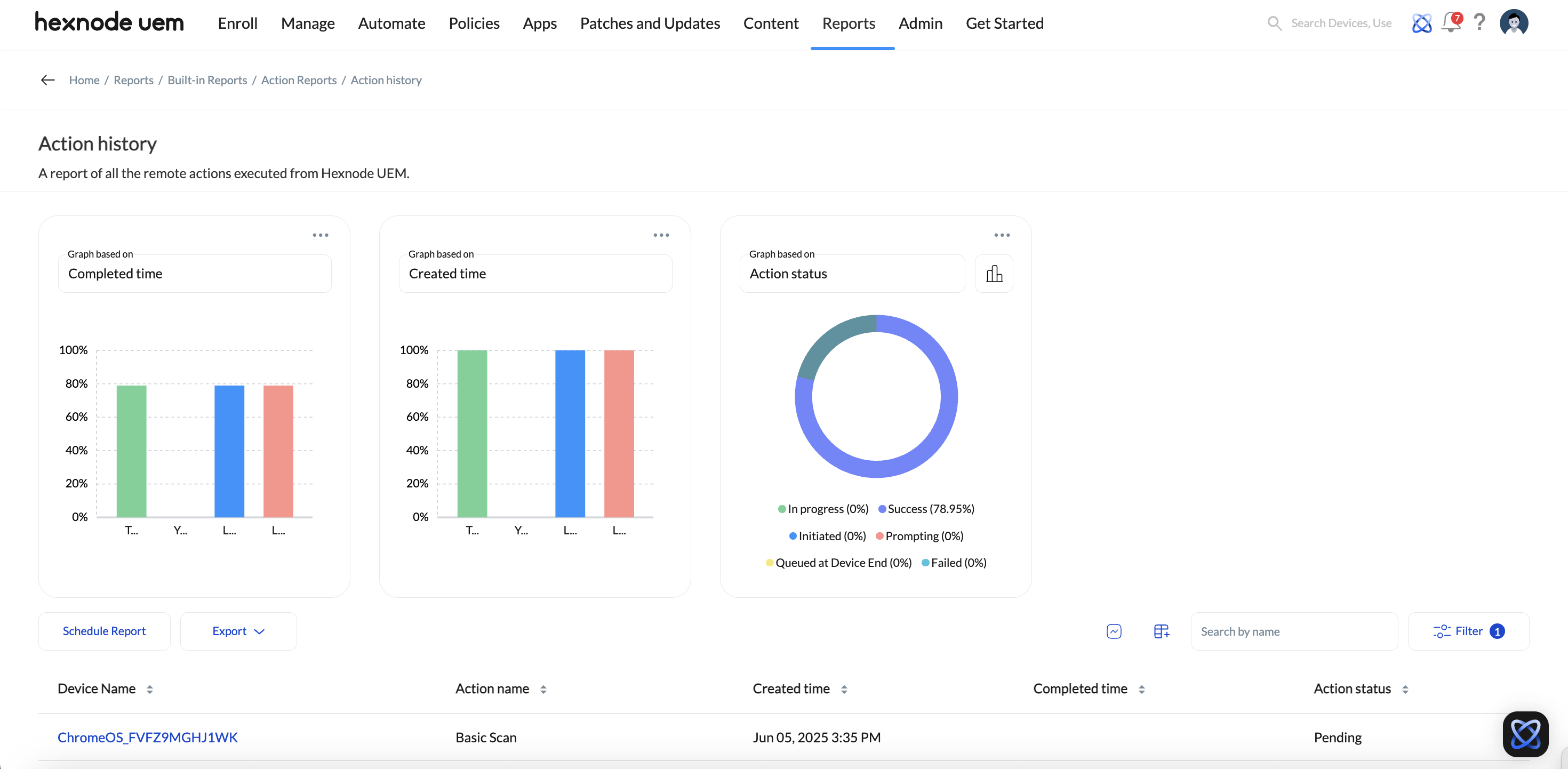Expand the Export dropdown

(238, 631)
